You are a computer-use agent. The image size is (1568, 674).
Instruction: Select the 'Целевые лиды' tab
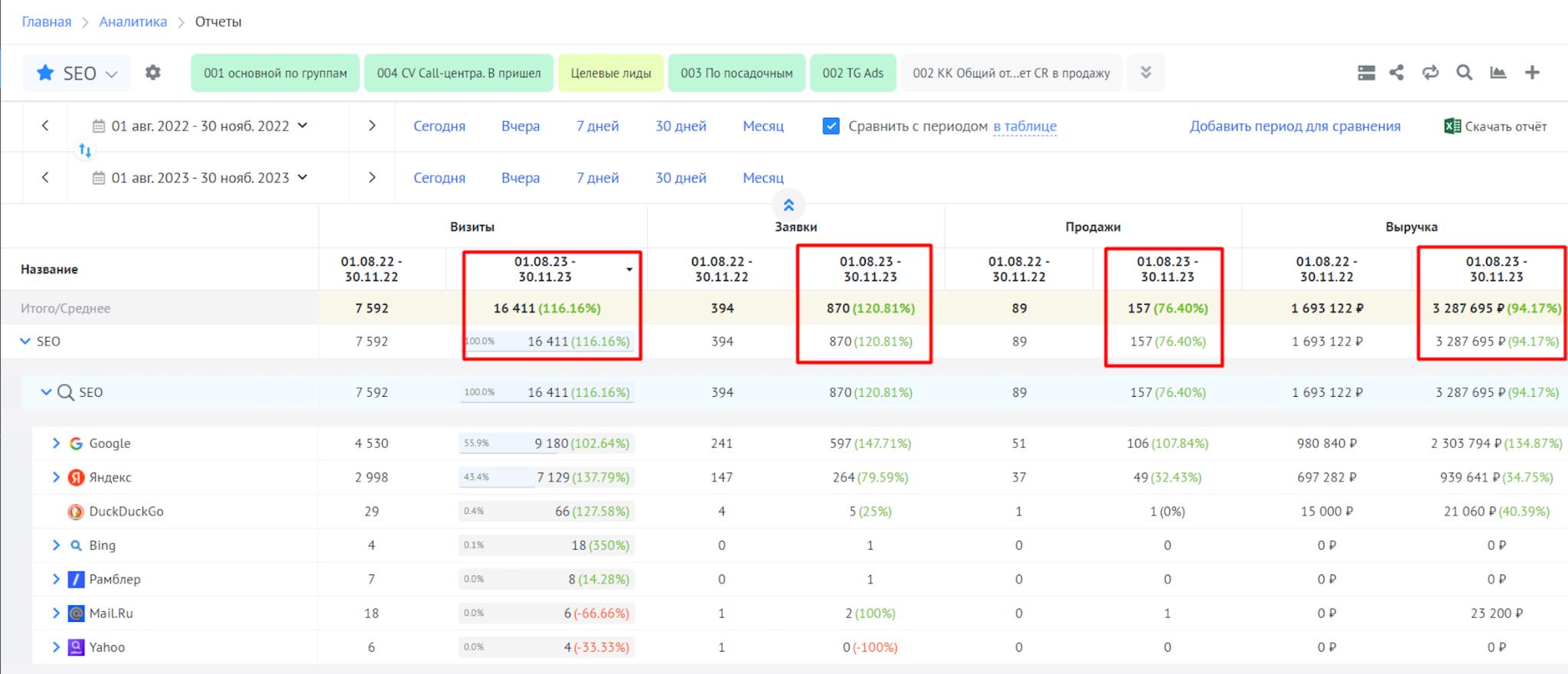point(610,74)
